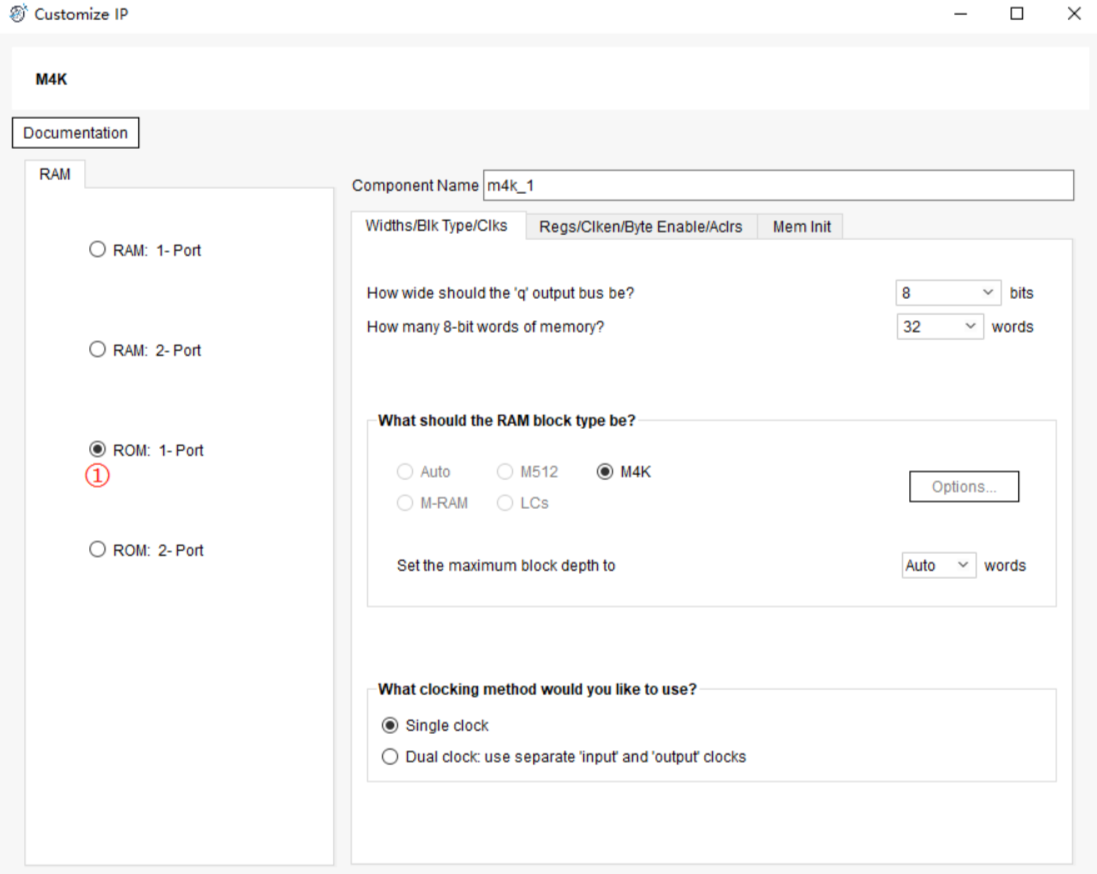The width and height of the screenshot is (1097, 874).
Task: Select the RAM: 2-Port radio option
Action: [98, 350]
